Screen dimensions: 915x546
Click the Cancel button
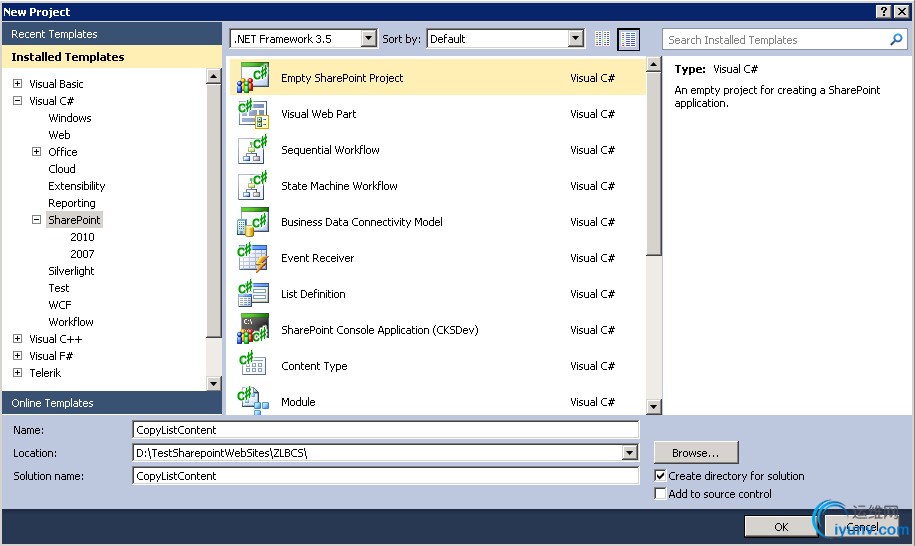pos(862,527)
